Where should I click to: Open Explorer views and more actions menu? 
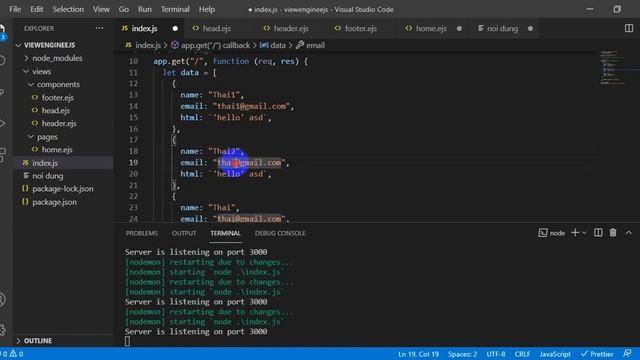tap(99, 28)
